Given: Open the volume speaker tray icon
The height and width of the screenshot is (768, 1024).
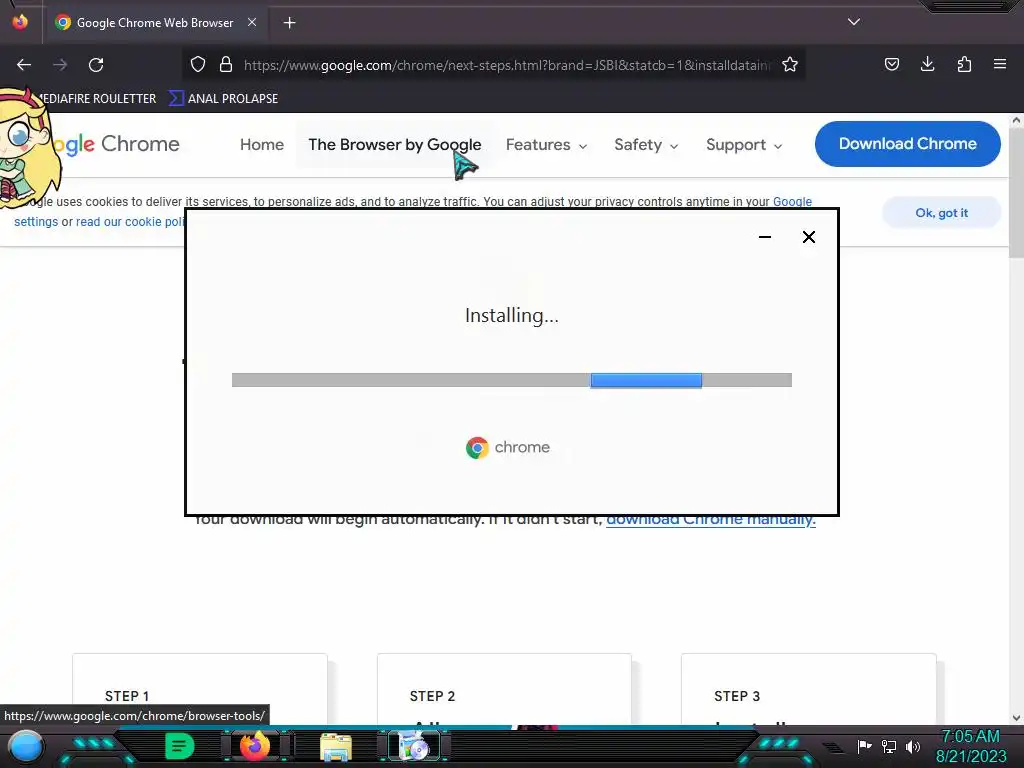Looking at the screenshot, I should [913, 746].
